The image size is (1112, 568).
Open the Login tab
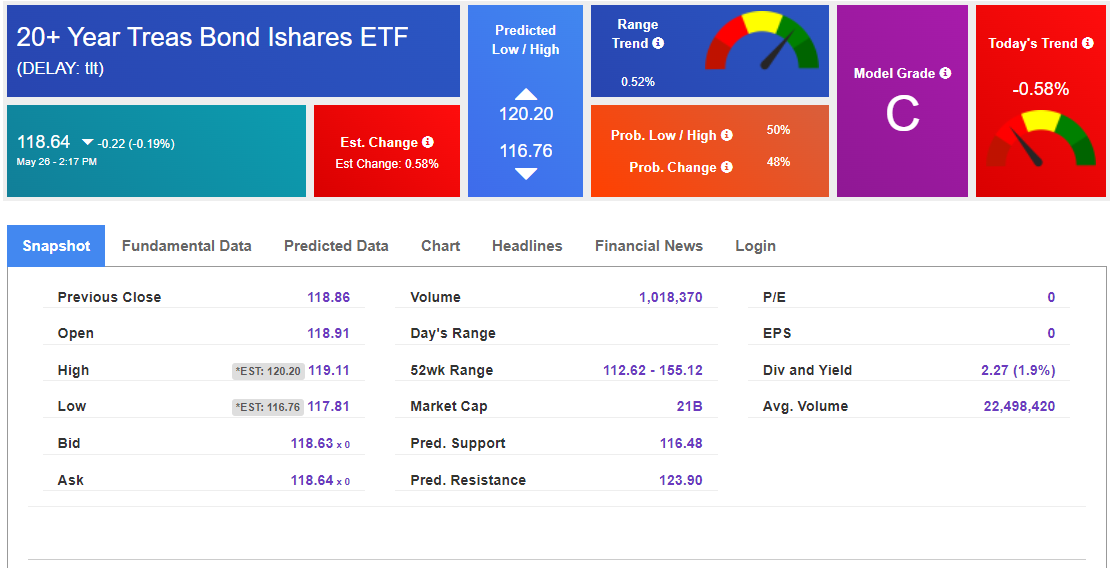[755, 246]
